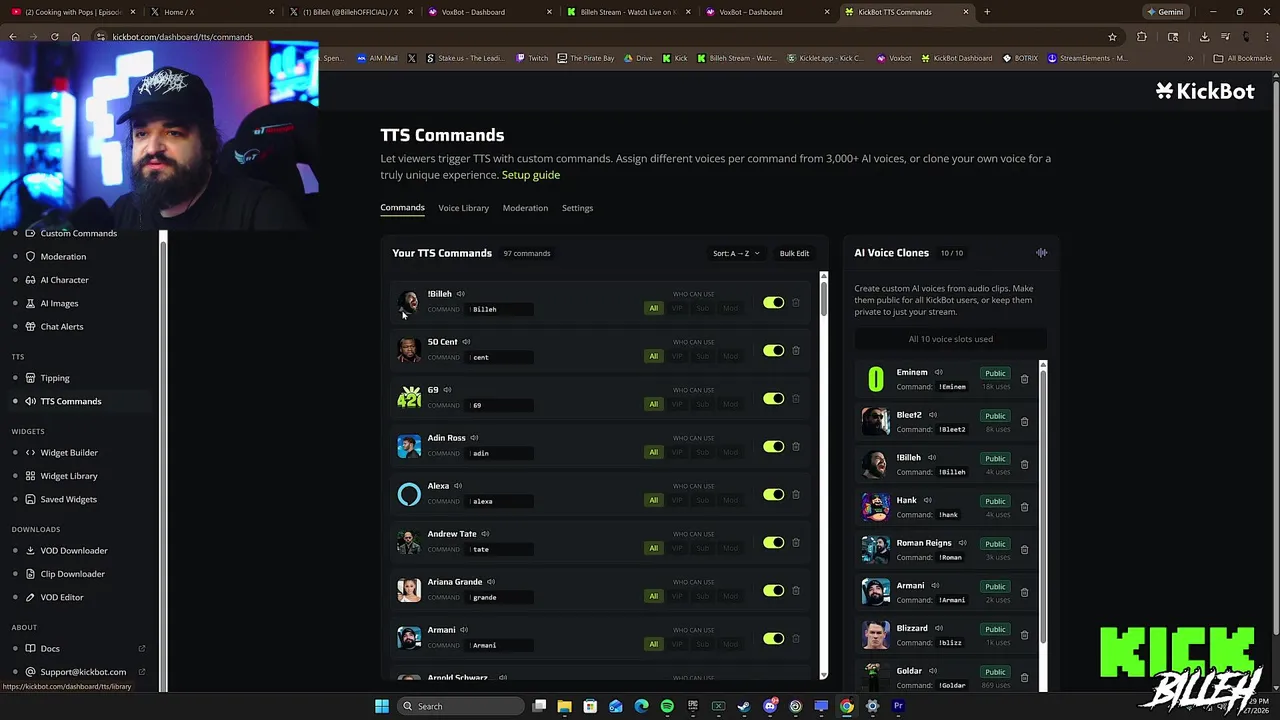Image resolution: width=1280 pixels, height=720 pixels.
Task: Play the Eminem clone voice preview
Action: (938, 373)
